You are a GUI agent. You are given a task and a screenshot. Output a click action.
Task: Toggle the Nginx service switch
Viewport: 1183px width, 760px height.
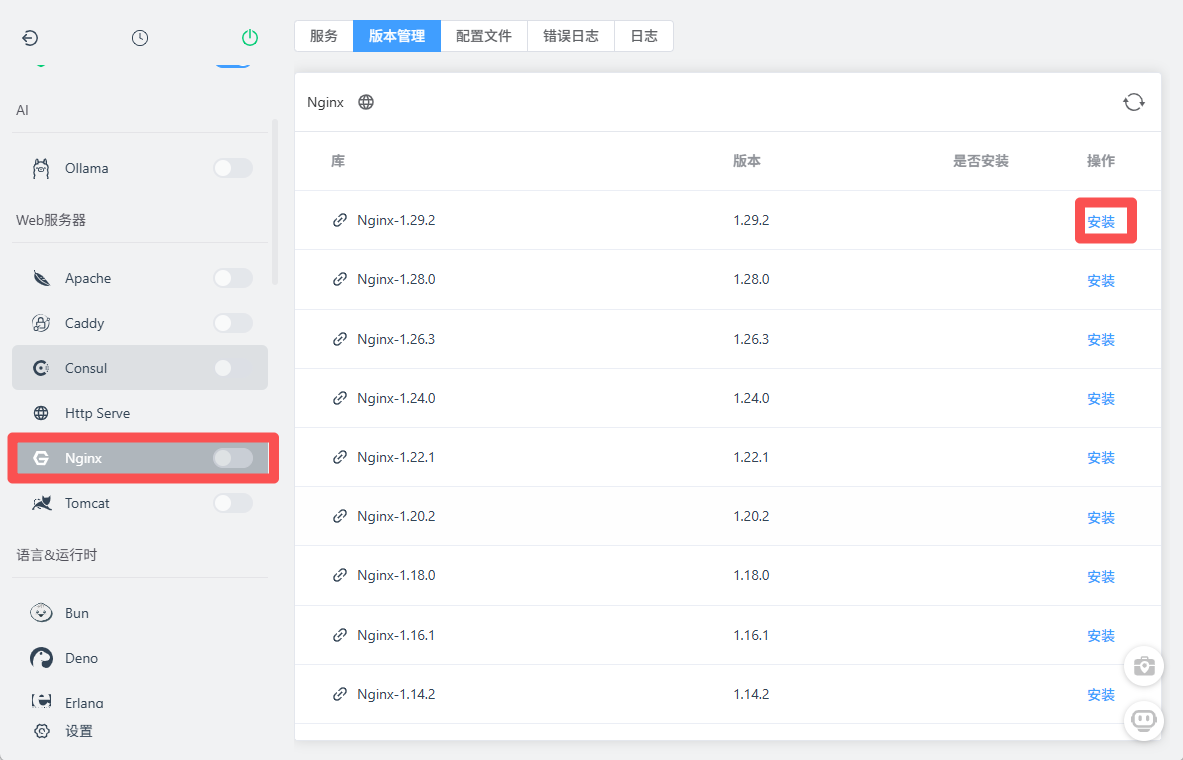pyautogui.click(x=232, y=457)
